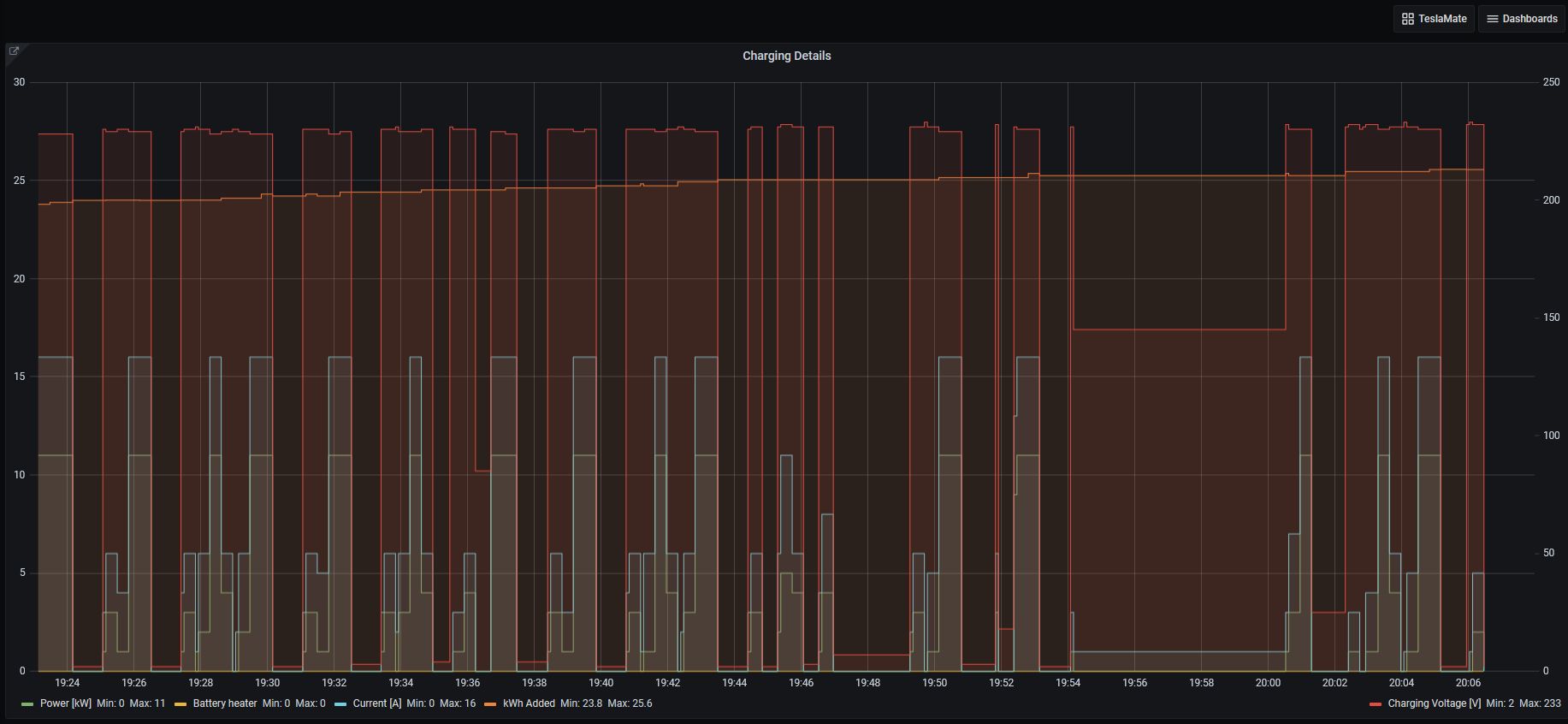Click the orange kWh Added color swatch

pos(490,704)
